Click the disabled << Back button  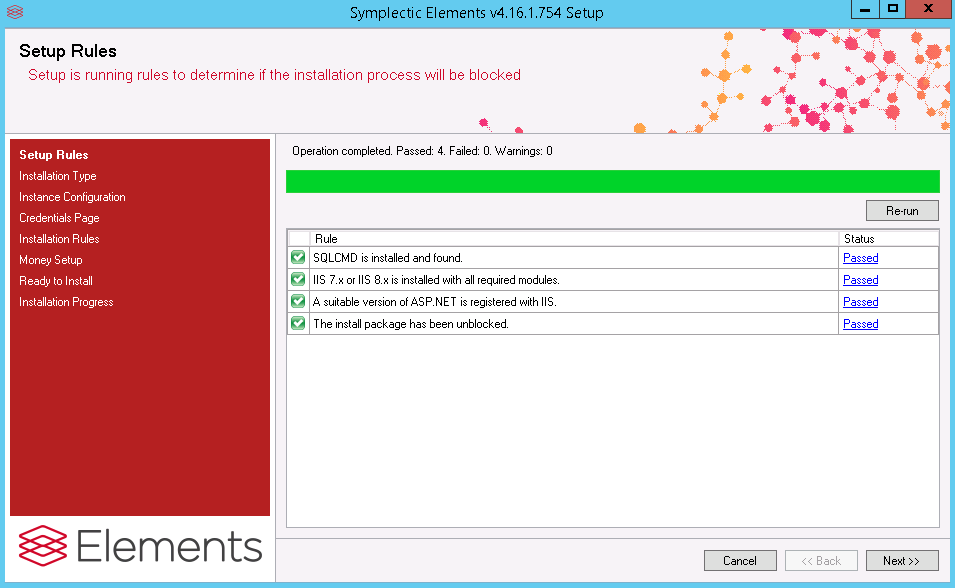821,561
